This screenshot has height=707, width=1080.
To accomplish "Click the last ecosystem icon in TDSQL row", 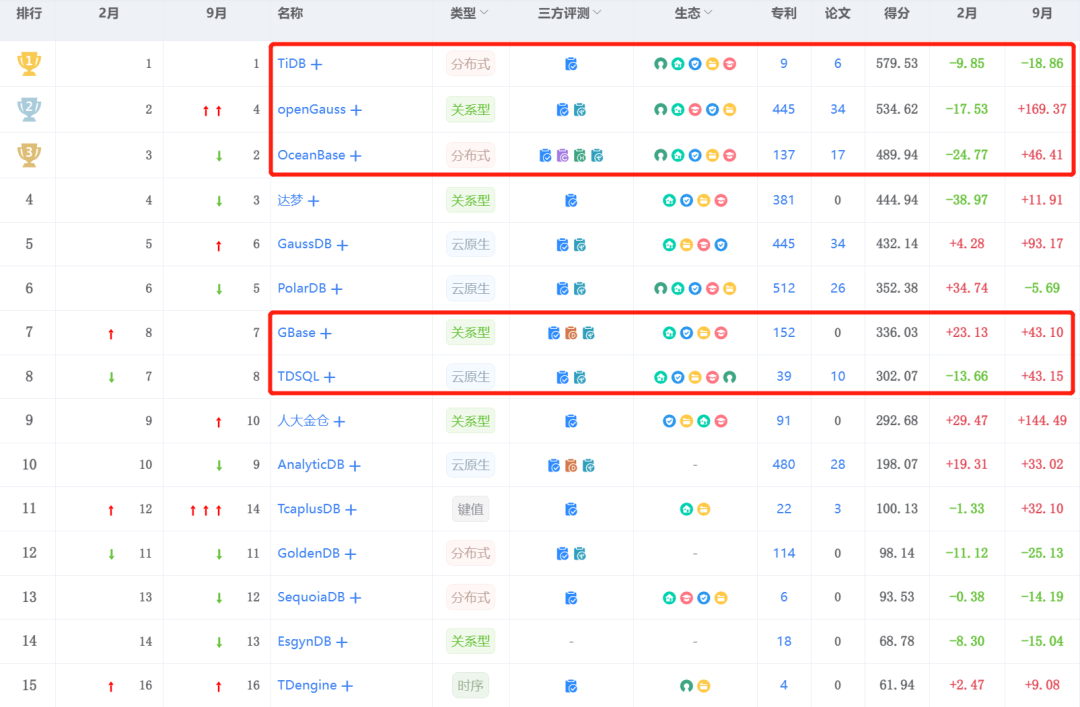I will (729, 377).
